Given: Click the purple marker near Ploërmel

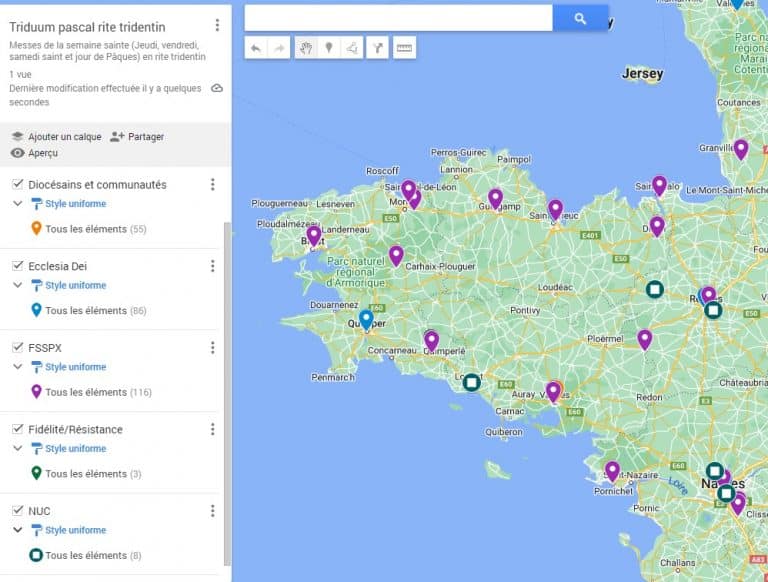Looking at the screenshot, I should [645, 340].
